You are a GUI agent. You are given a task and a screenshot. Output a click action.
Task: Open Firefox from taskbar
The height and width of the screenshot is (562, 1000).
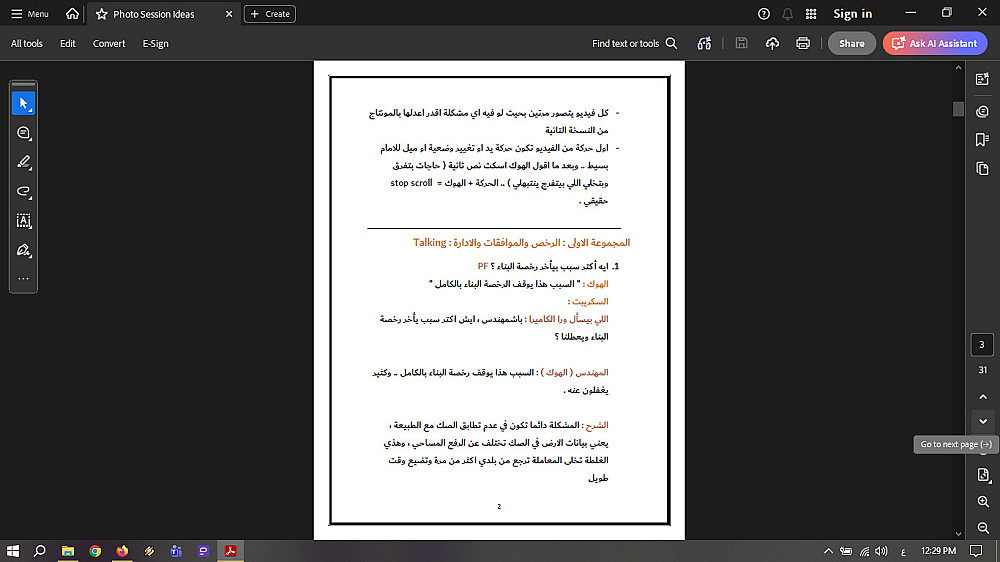122,551
